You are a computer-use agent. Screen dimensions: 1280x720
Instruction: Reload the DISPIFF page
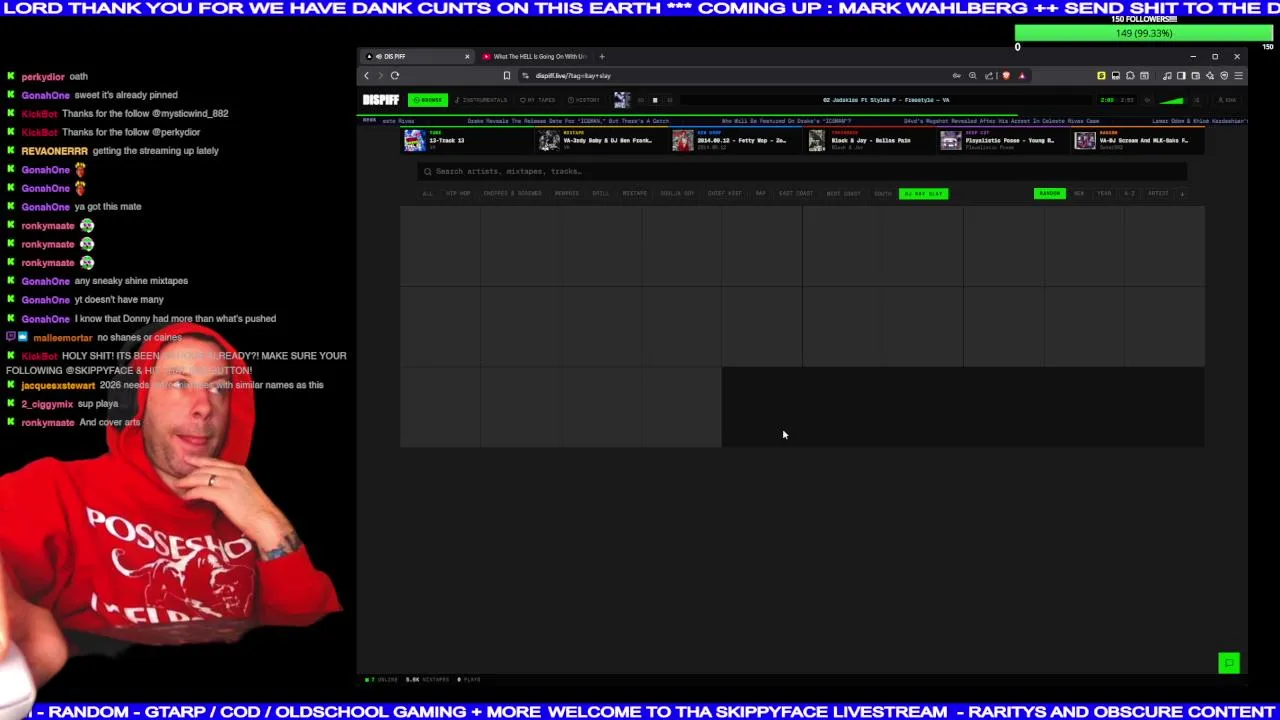(395, 76)
